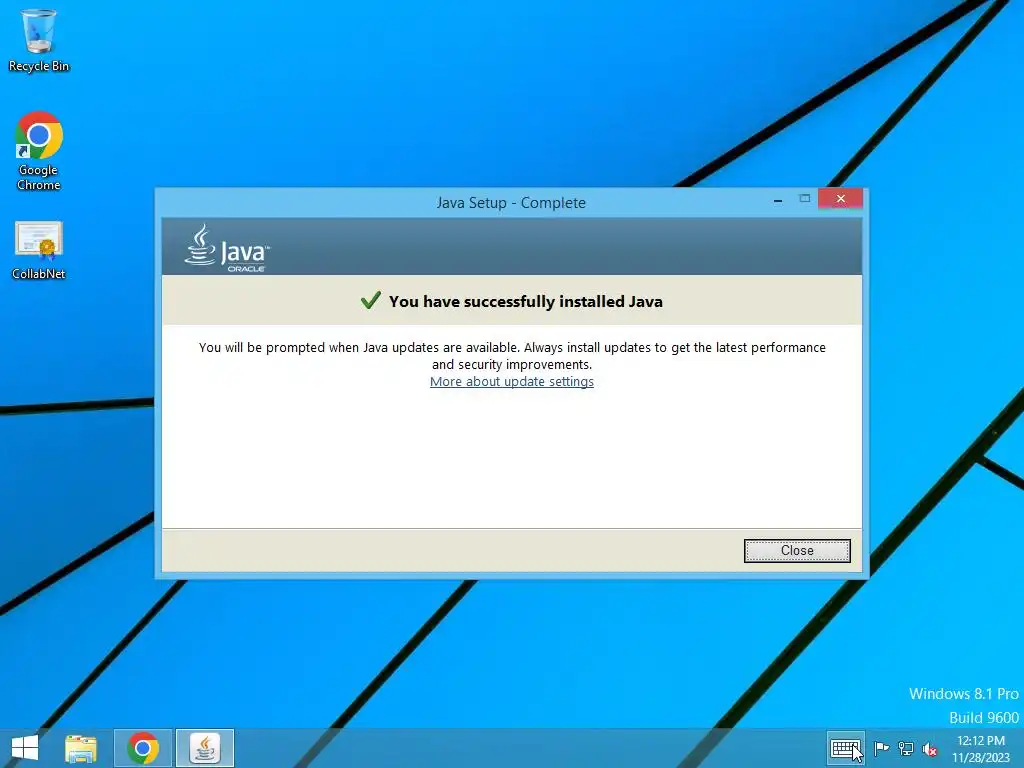
Task: Close the Java Setup dialog with Close button
Action: (x=797, y=551)
